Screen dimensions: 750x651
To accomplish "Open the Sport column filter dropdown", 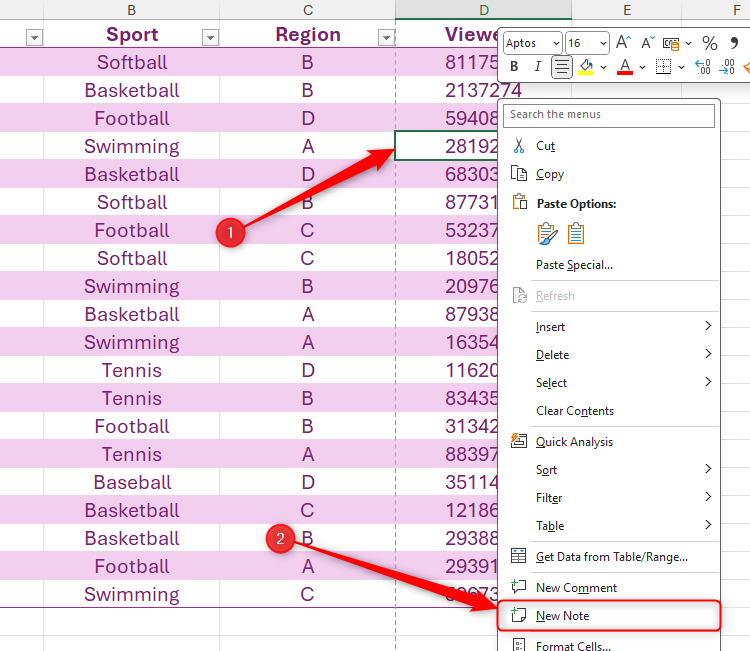I will point(210,37).
